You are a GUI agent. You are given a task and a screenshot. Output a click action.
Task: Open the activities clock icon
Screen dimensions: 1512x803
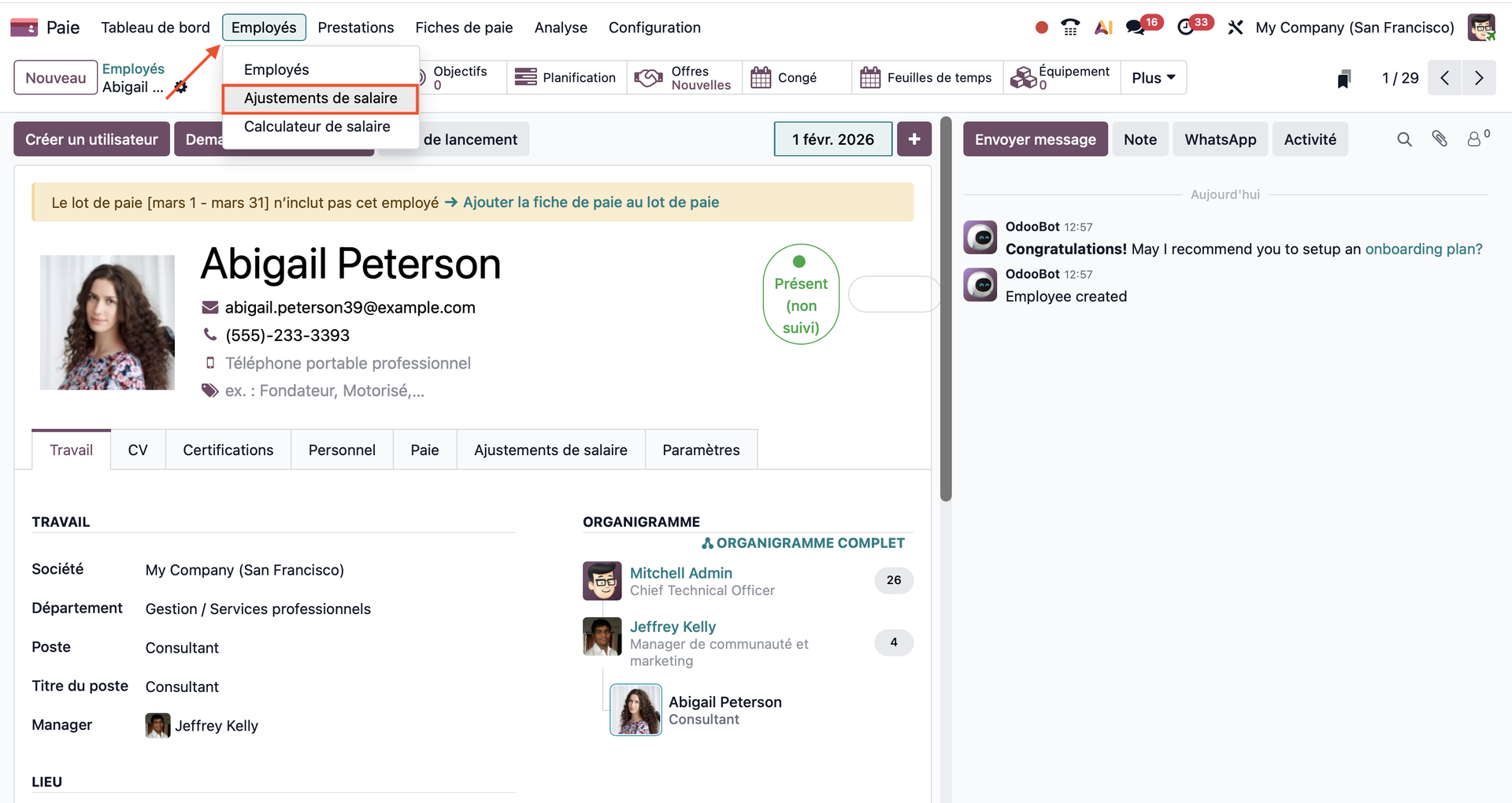point(1185,28)
